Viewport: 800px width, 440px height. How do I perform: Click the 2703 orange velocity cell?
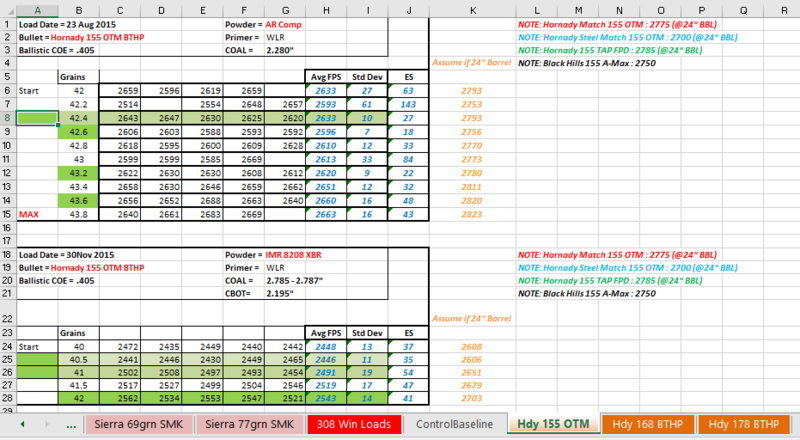pos(472,398)
